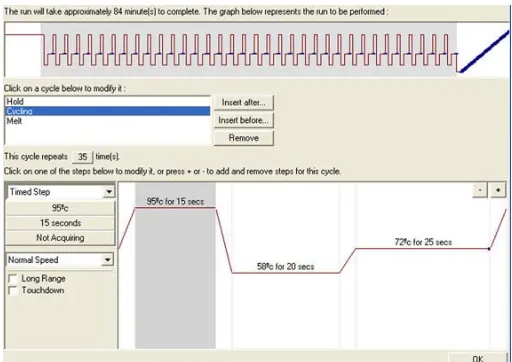This screenshot has height=362, width=512.
Task: Select the 95ºc for 15 secs step
Action: (175, 265)
